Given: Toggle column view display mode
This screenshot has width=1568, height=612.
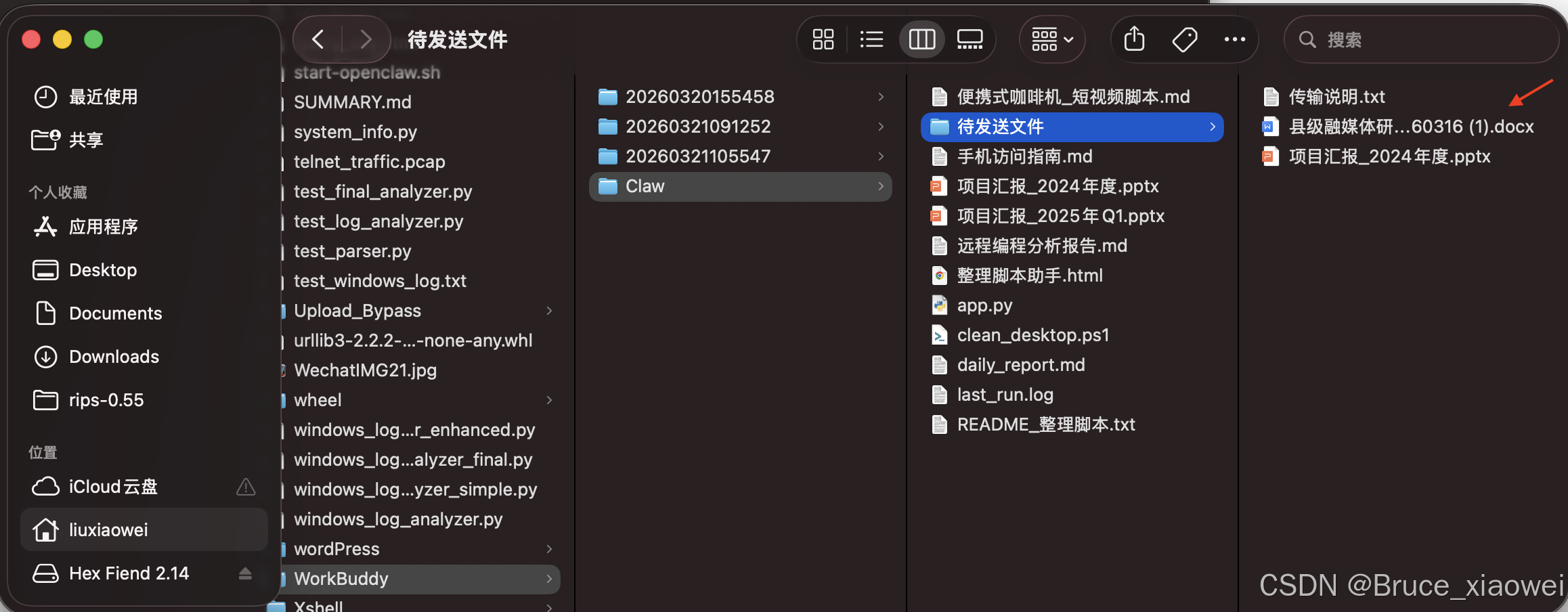Looking at the screenshot, I should [921, 39].
